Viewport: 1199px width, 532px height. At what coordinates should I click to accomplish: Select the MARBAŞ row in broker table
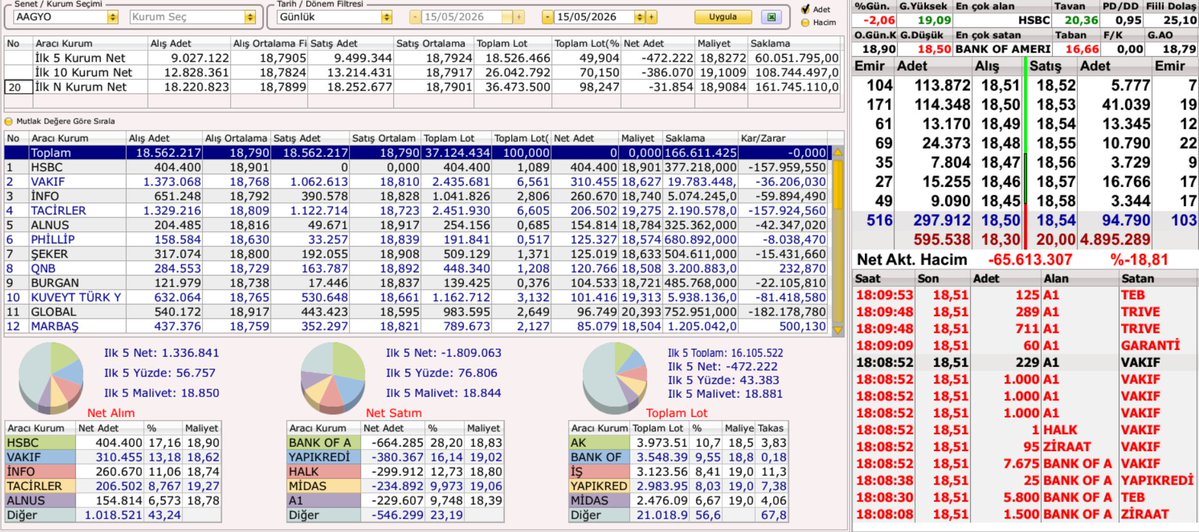click(x=417, y=326)
